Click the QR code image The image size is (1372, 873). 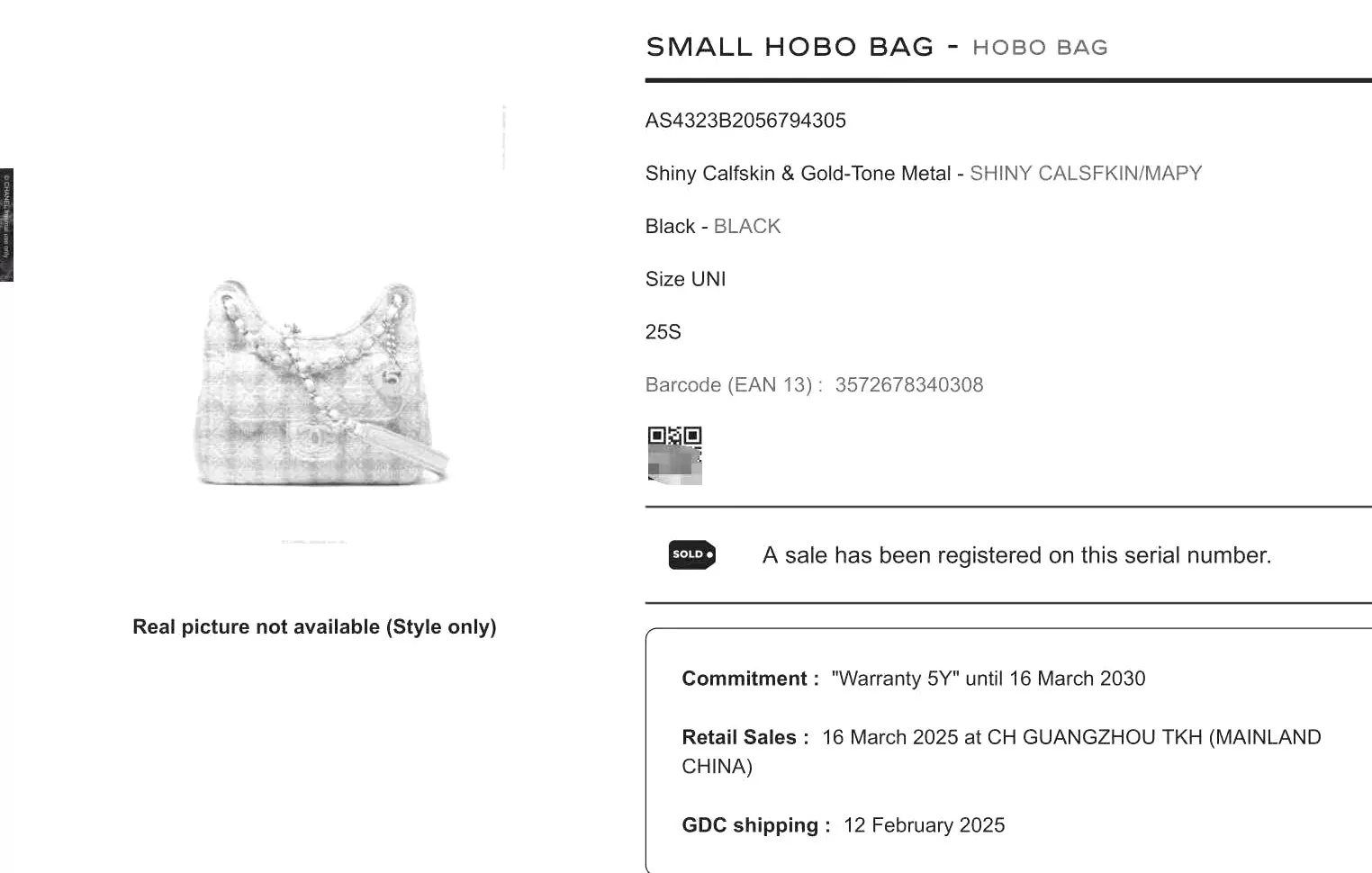(674, 454)
